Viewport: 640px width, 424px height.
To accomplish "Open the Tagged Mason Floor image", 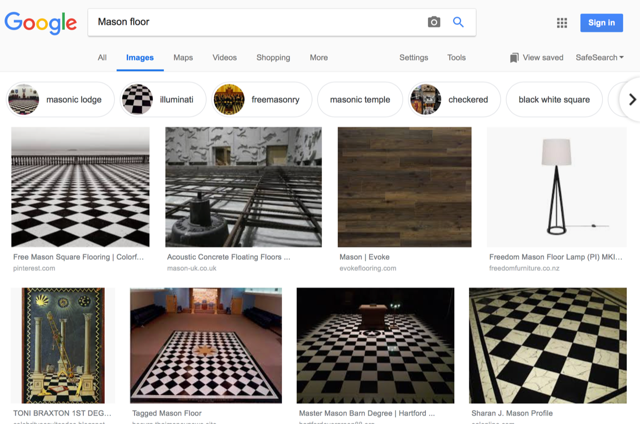I will (206, 346).
